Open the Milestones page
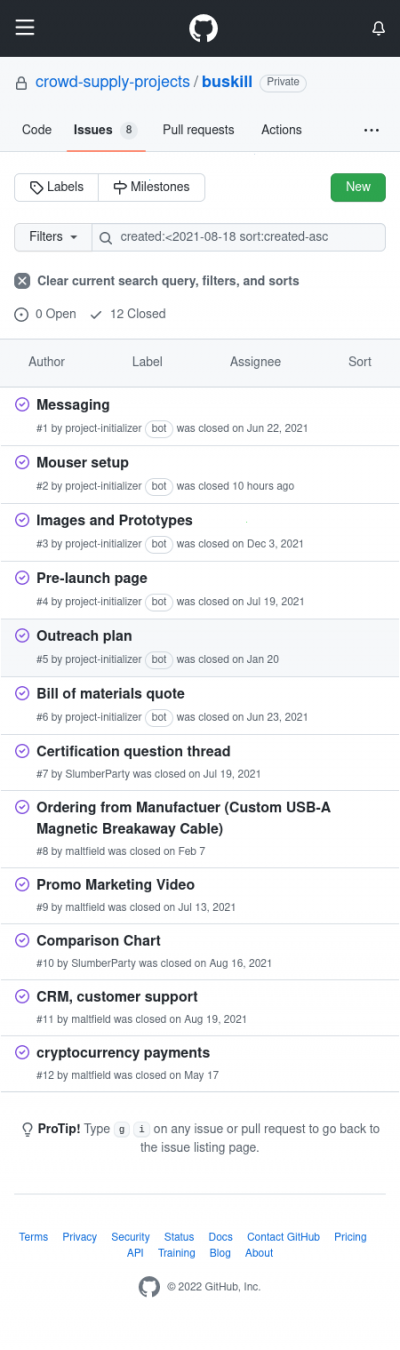Image resolution: width=400 pixels, height=1350 pixels. pos(151,187)
